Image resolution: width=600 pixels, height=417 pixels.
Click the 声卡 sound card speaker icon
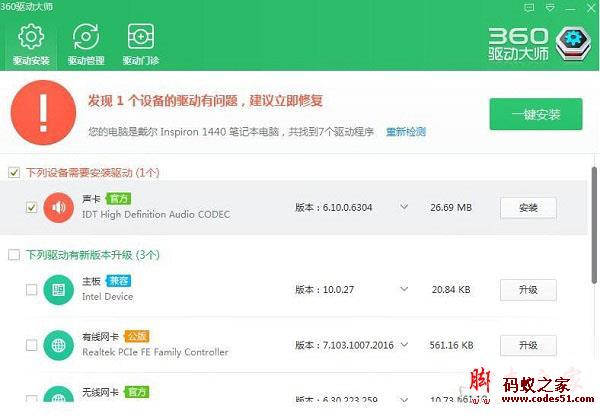[x=59, y=208]
